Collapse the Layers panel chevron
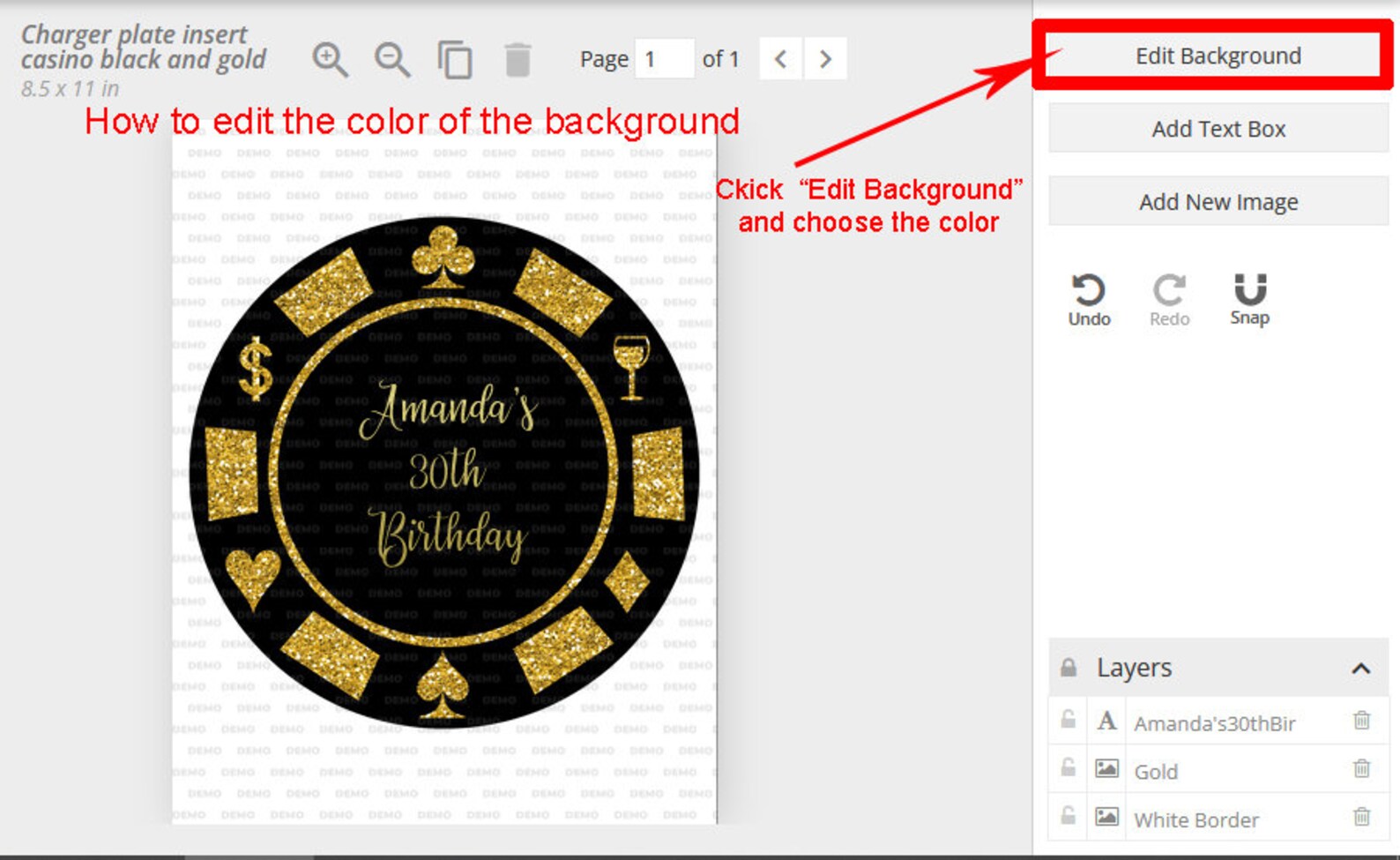The image size is (1400, 860). (x=1360, y=669)
